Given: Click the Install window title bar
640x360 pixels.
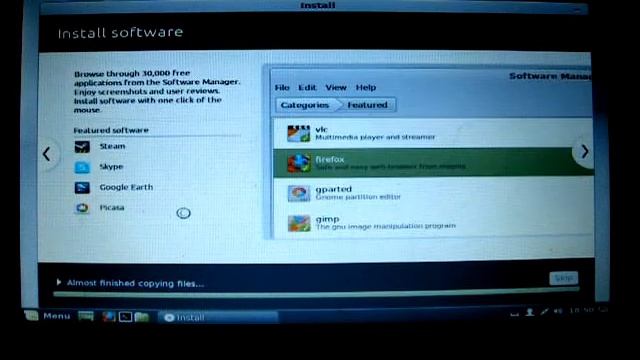Looking at the screenshot, I should (x=314, y=6).
